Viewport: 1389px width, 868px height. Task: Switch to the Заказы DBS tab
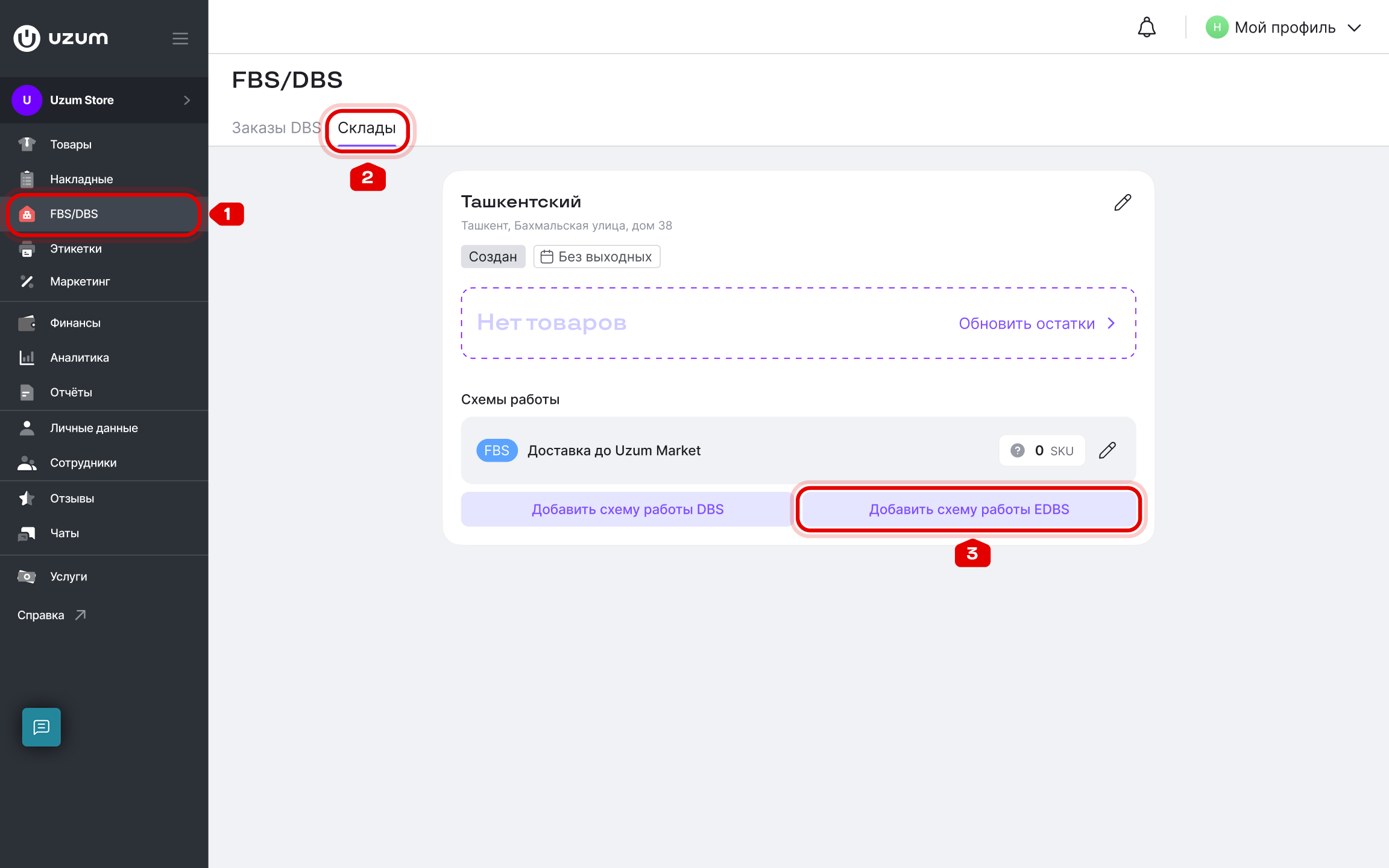tap(276, 128)
